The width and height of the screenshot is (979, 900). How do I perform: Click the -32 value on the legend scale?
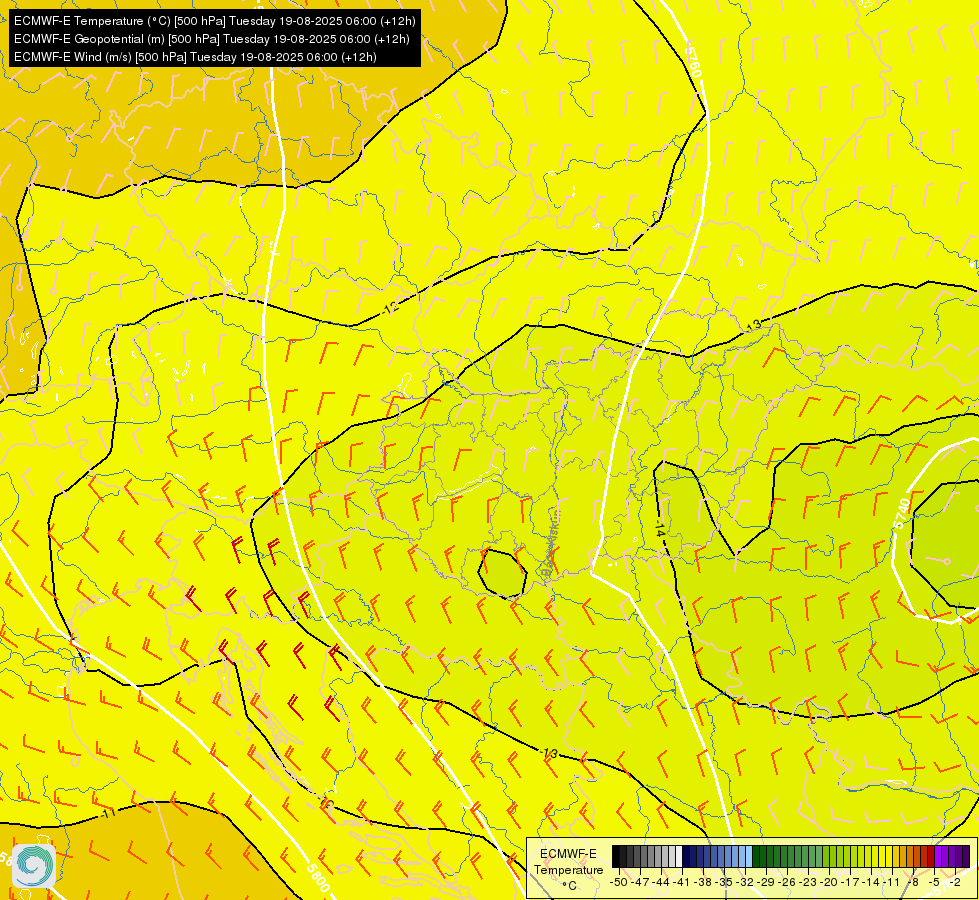(745, 882)
